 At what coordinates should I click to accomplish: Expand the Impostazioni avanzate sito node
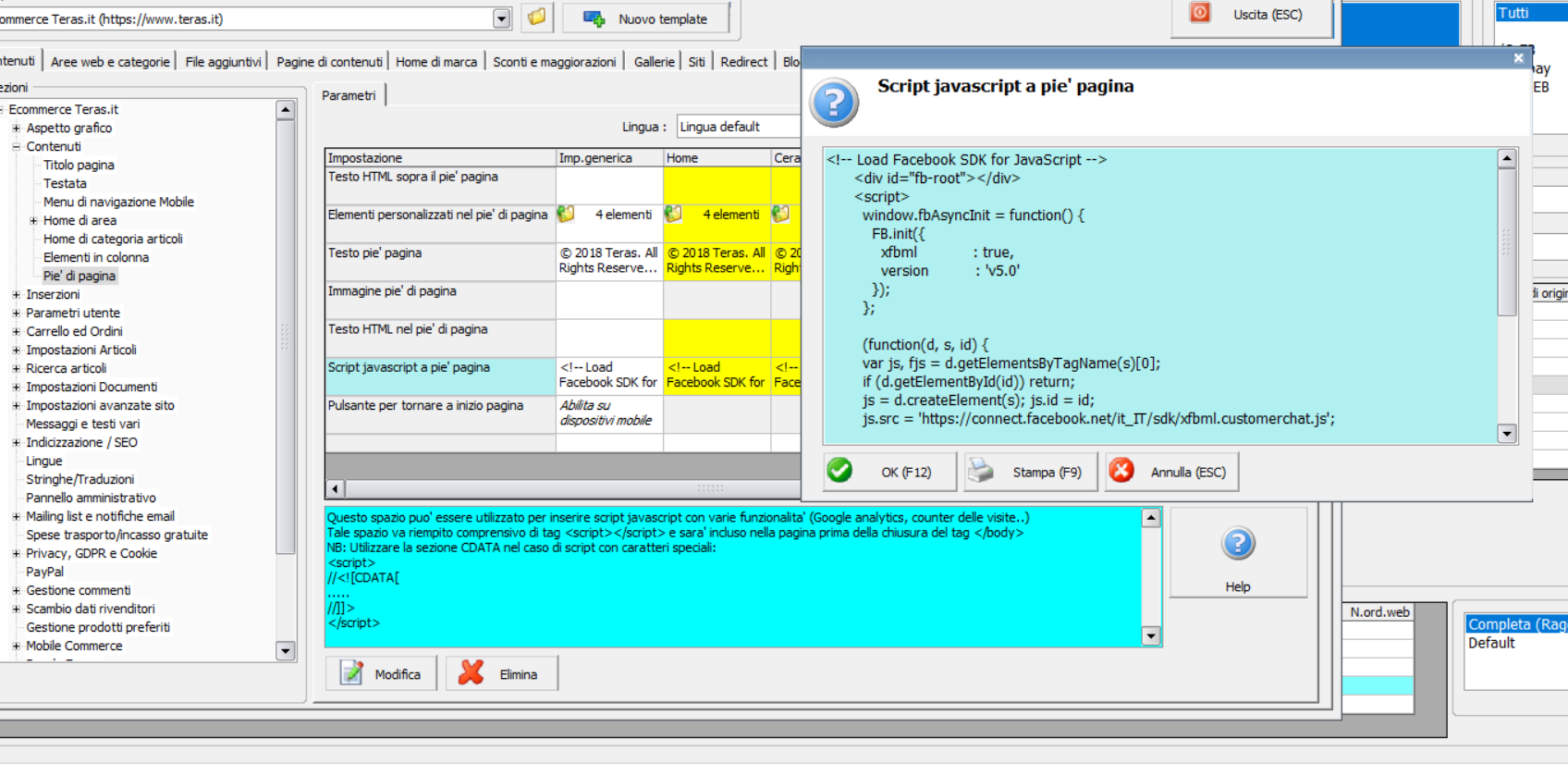(x=16, y=405)
